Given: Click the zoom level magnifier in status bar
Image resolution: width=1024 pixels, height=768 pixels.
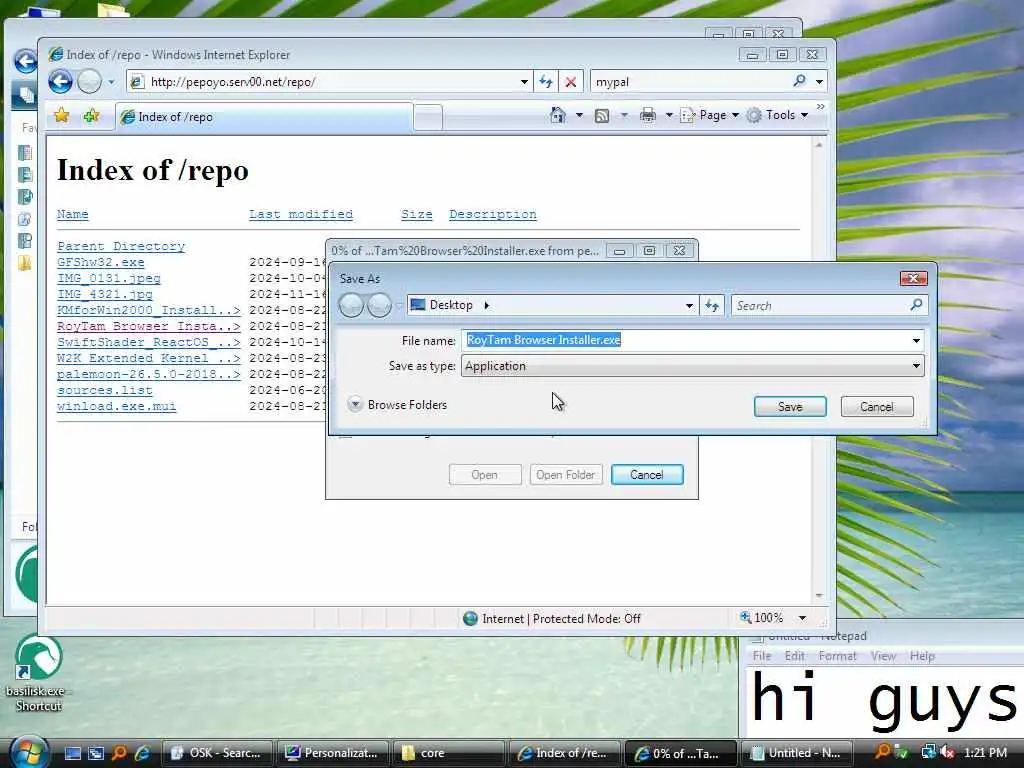Looking at the screenshot, I should click(746, 617).
